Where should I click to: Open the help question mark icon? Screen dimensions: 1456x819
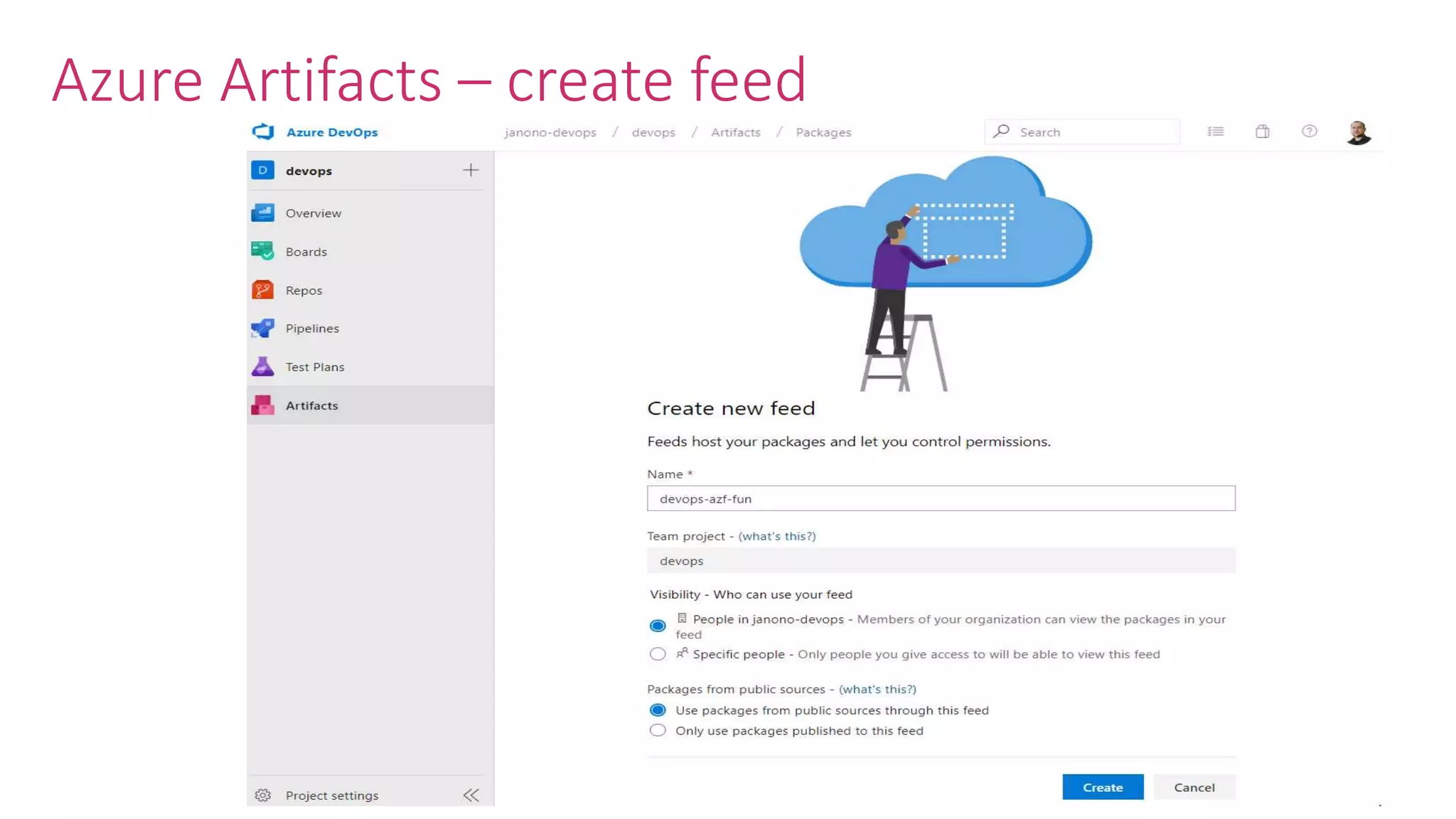click(1309, 132)
